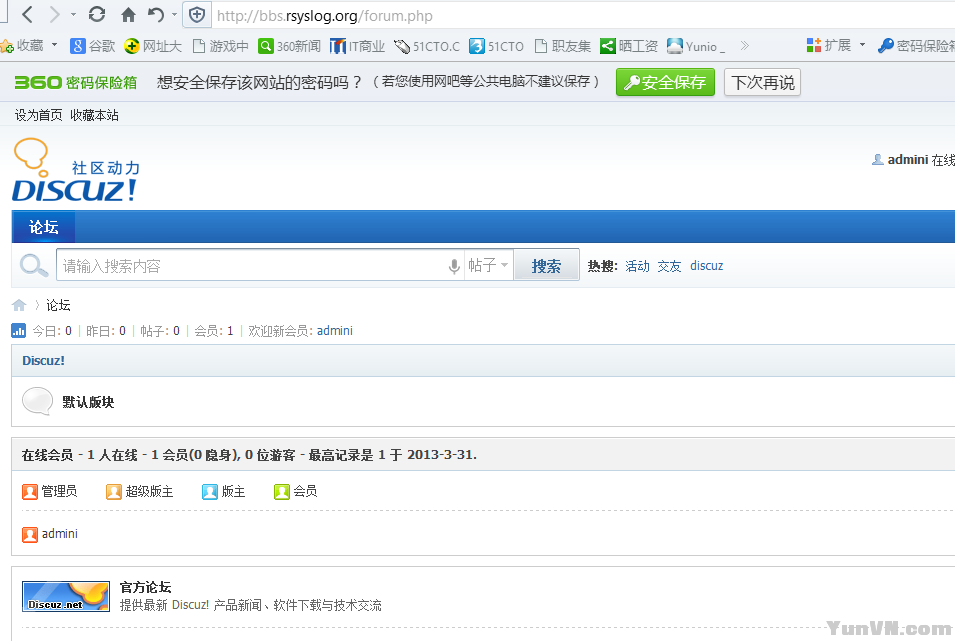
Task: Click the security shield icon in address bar
Action: (x=197, y=15)
